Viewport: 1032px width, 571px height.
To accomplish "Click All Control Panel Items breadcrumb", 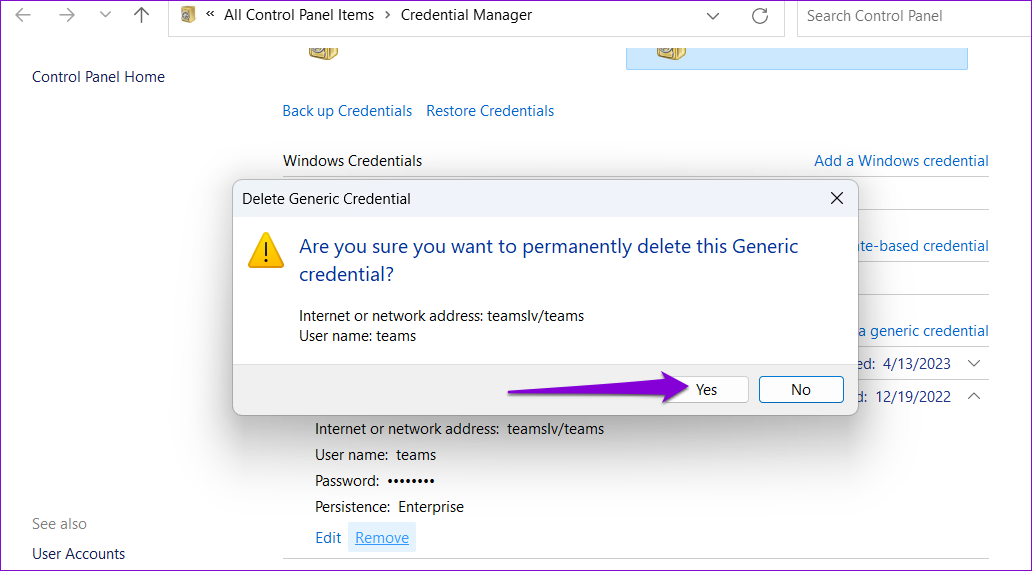I will (x=299, y=15).
